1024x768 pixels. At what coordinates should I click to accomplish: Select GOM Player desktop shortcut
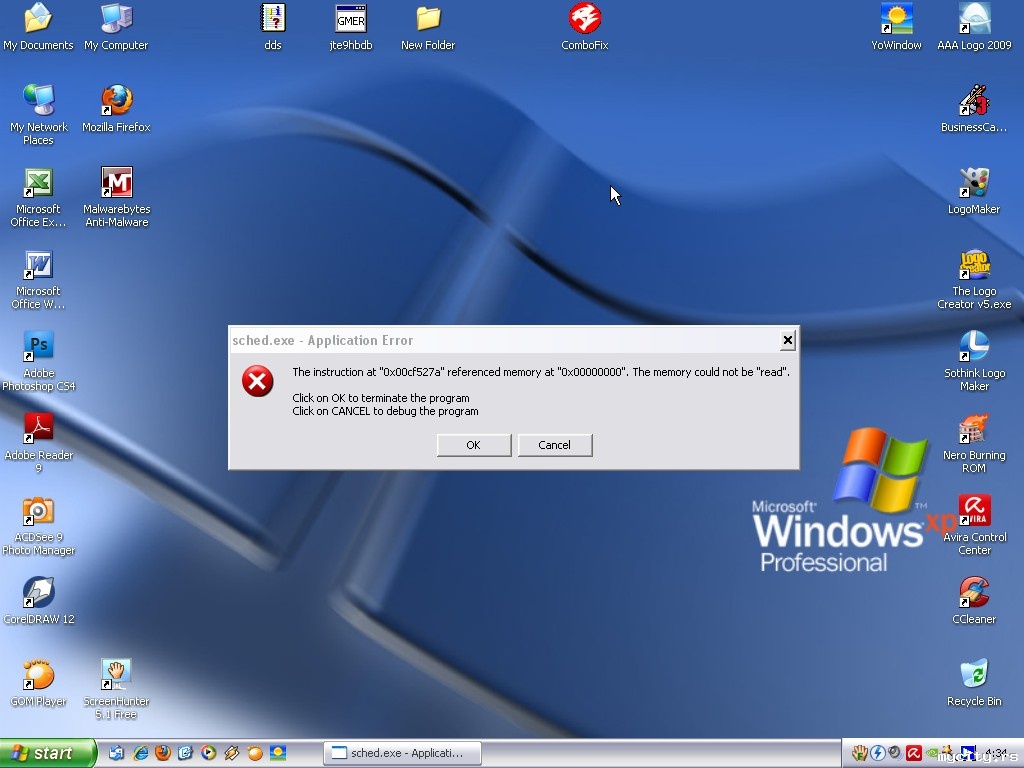pyautogui.click(x=39, y=683)
